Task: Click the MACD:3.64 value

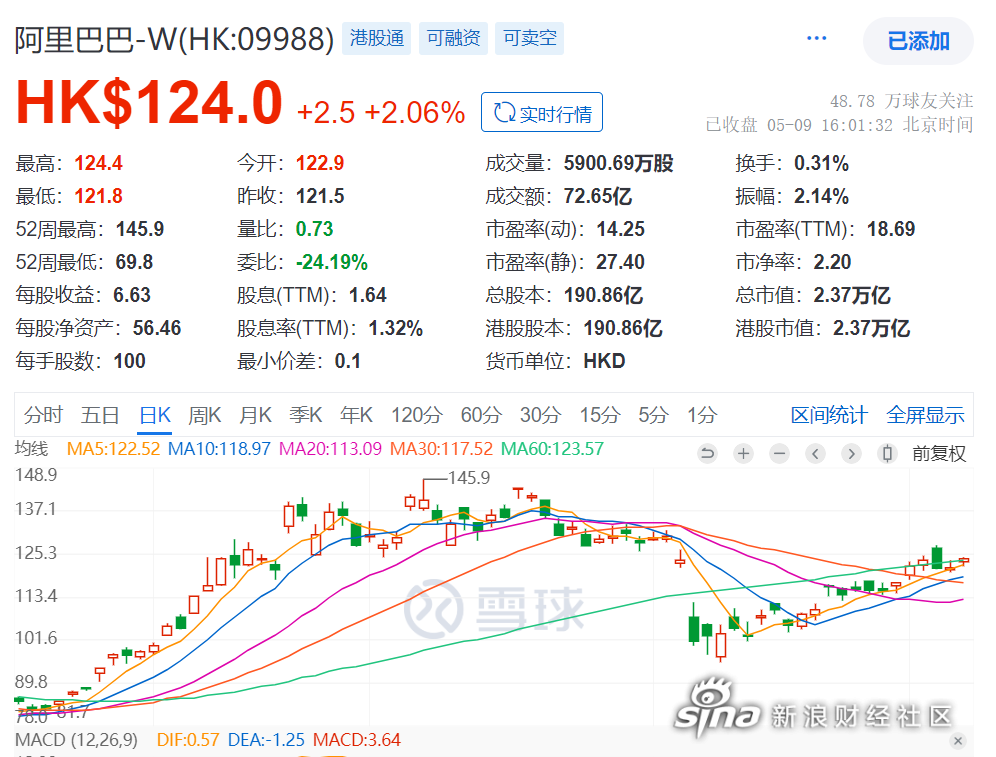Action: [357, 740]
